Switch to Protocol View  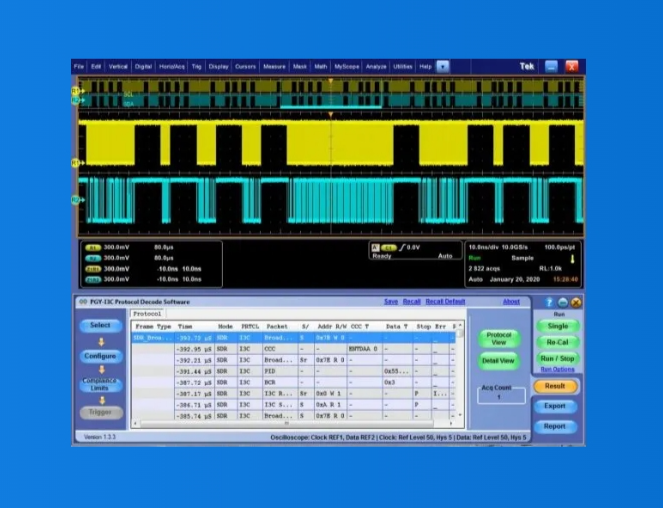click(x=497, y=338)
